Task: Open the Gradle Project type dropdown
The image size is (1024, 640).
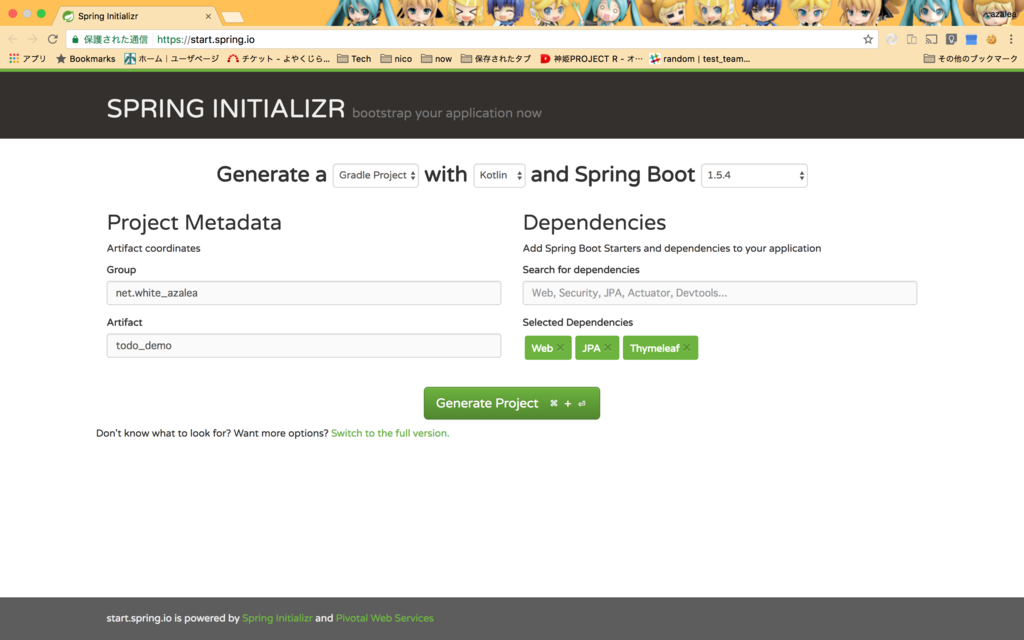Action: 376,175
